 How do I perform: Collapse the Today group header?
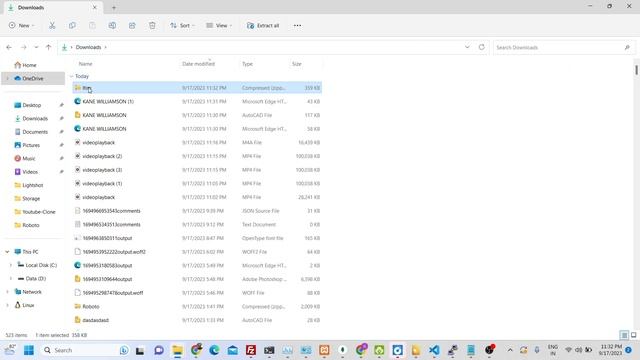tap(72, 76)
